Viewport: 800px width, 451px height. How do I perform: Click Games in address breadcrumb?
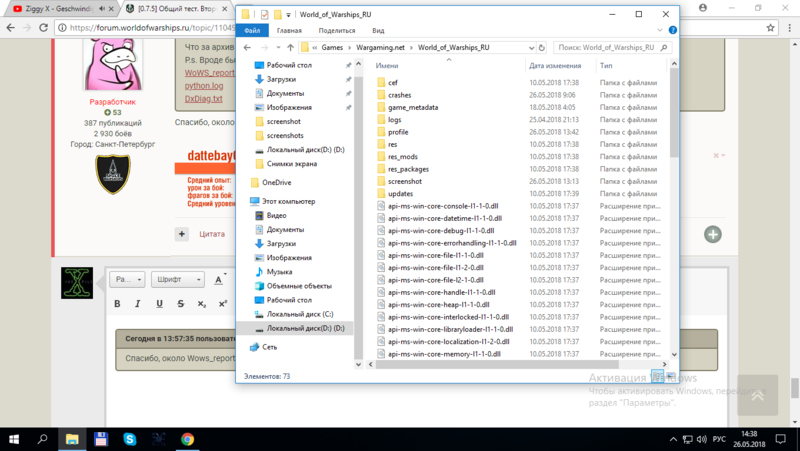332,47
